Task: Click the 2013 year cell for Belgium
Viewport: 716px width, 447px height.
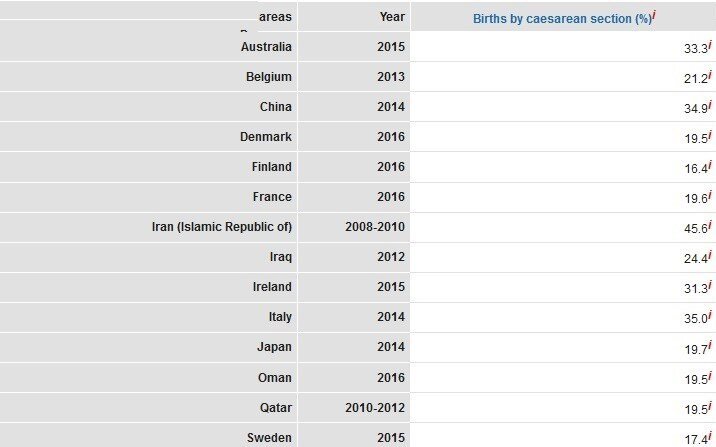Action: (x=391, y=77)
